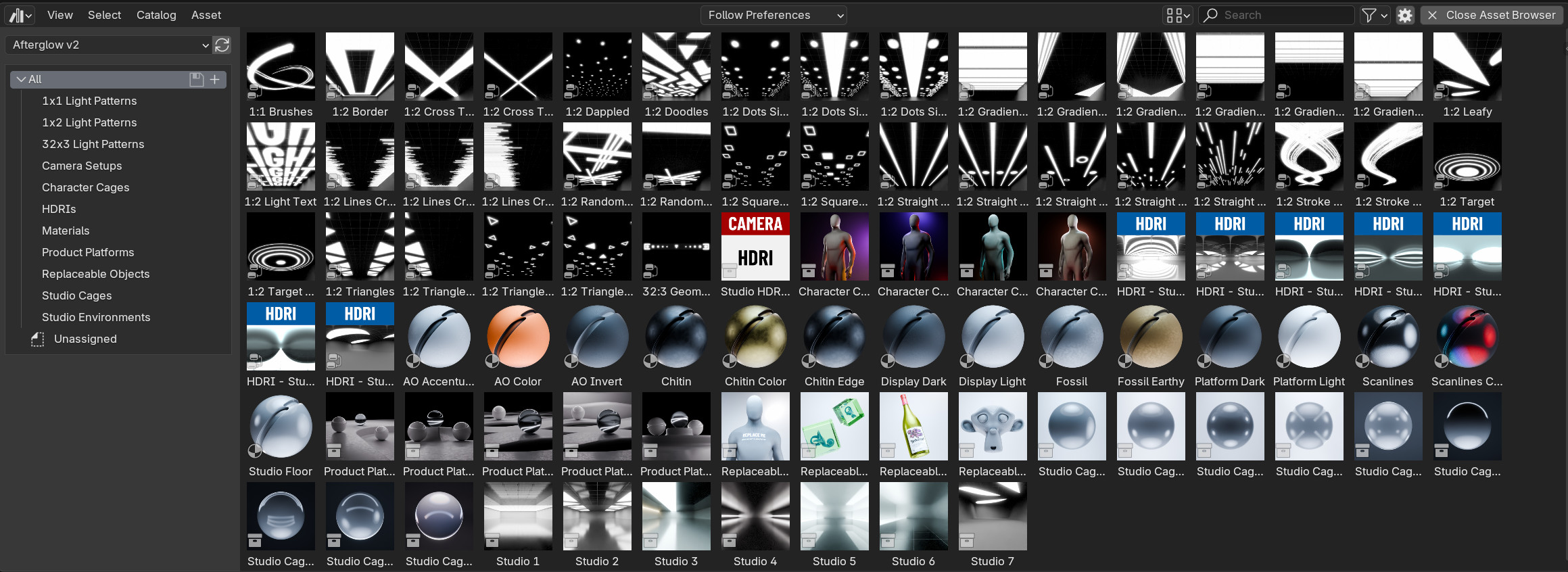Select the Studio Floor material

281,435
